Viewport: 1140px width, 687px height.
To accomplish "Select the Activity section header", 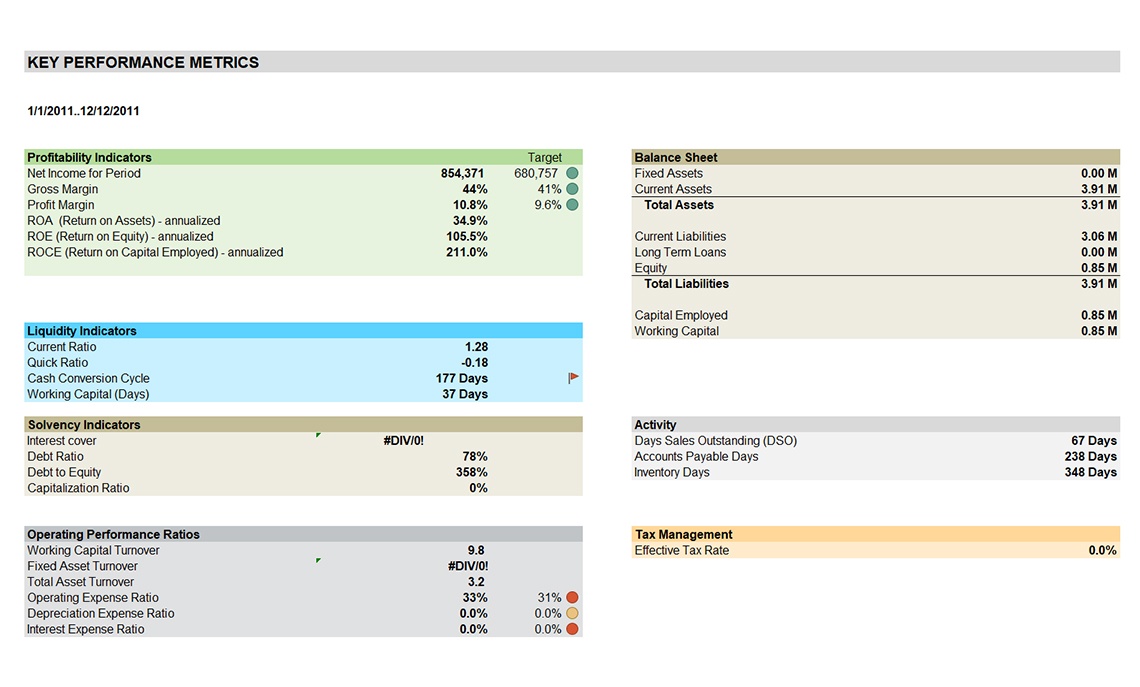I will click(655, 425).
